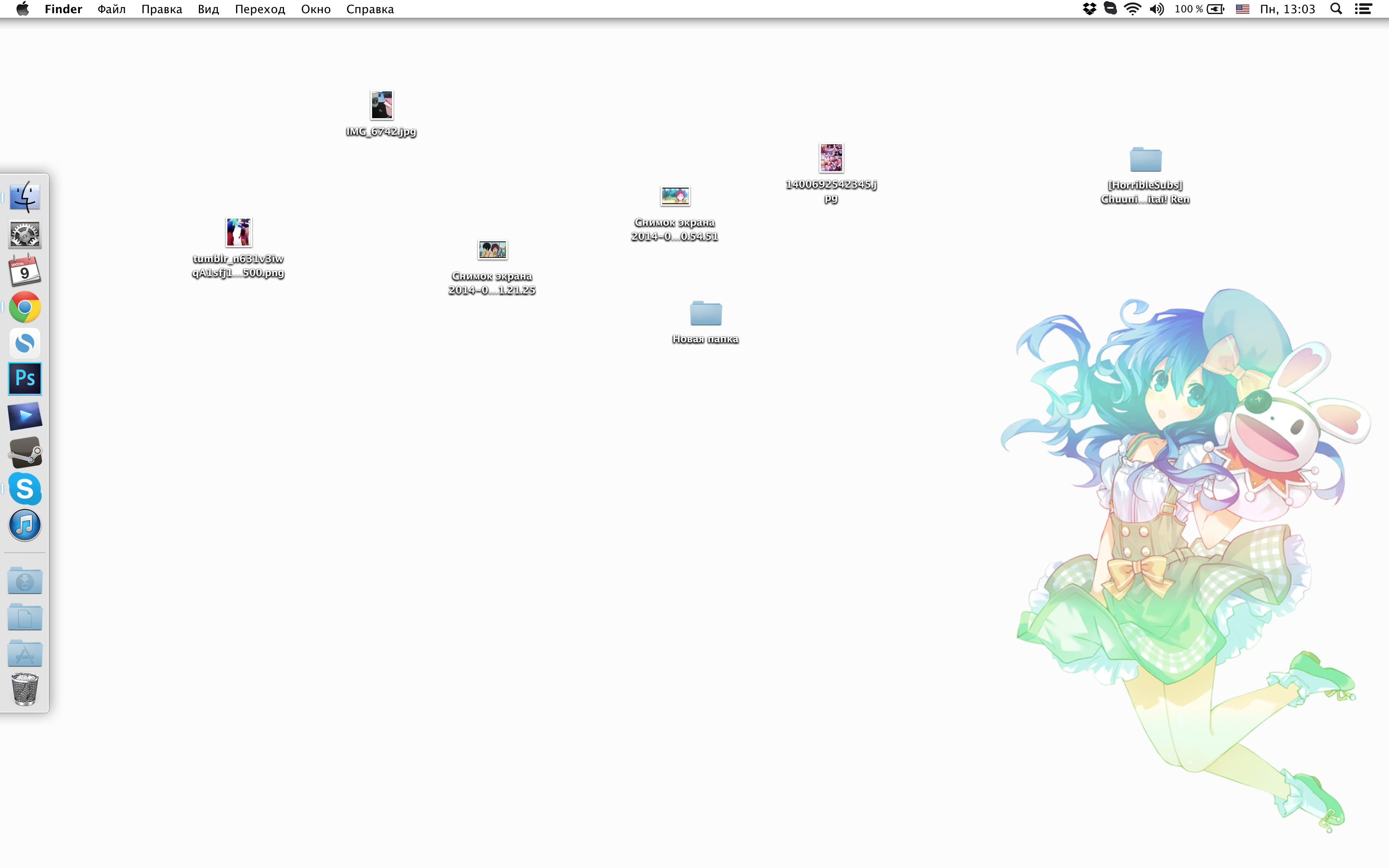Open the Справка menu
Image resolution: width=1389 pixels, height=868 pixels.
[370, 9]
